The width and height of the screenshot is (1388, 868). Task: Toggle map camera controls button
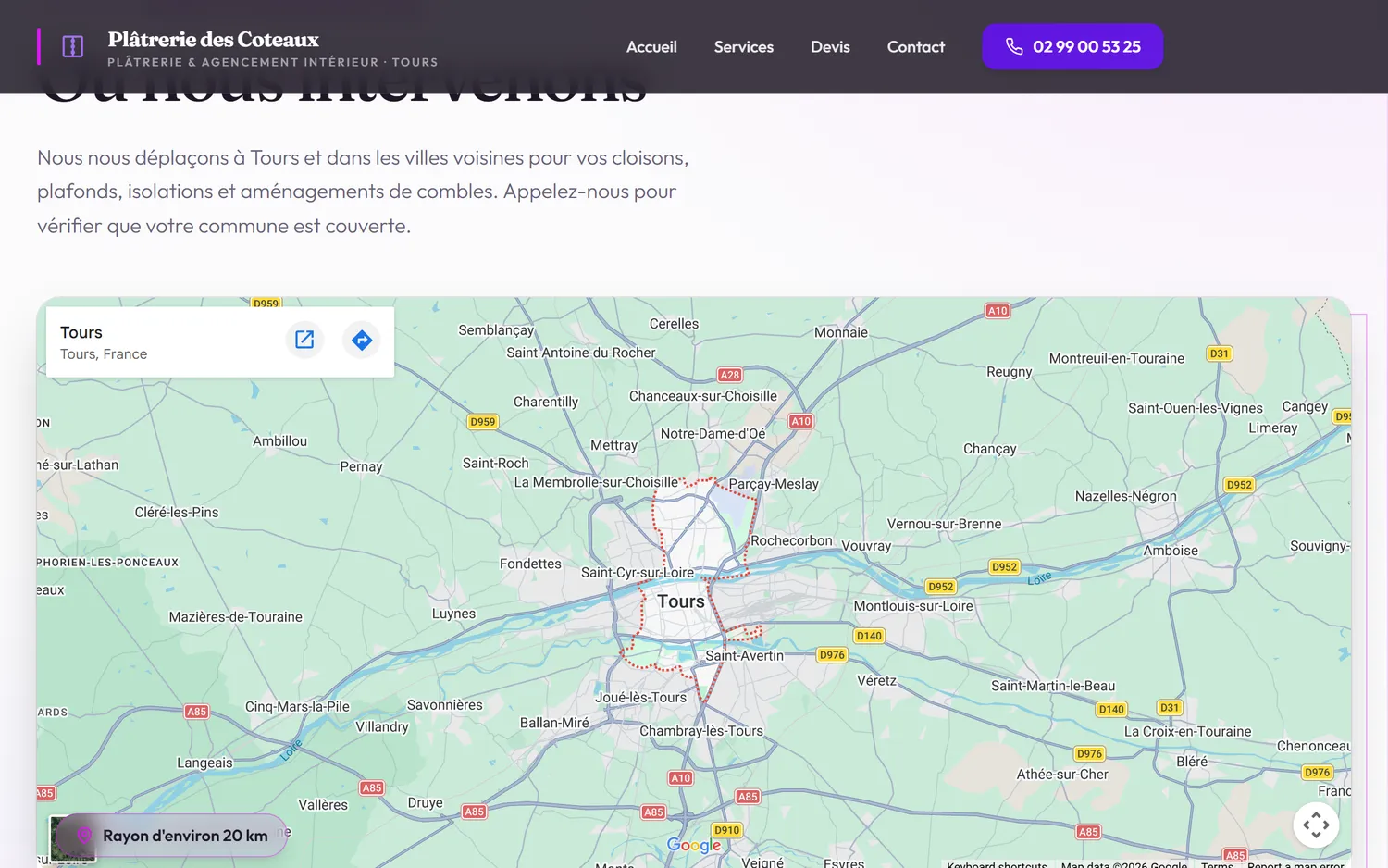point(1316,825)
